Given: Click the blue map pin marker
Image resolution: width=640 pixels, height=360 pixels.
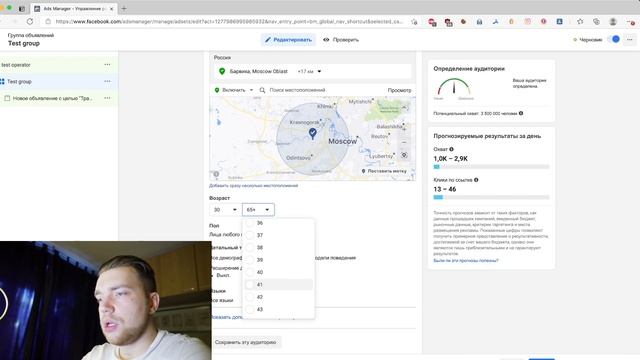Looking at the screenshot, I should (x=313, y=133).
